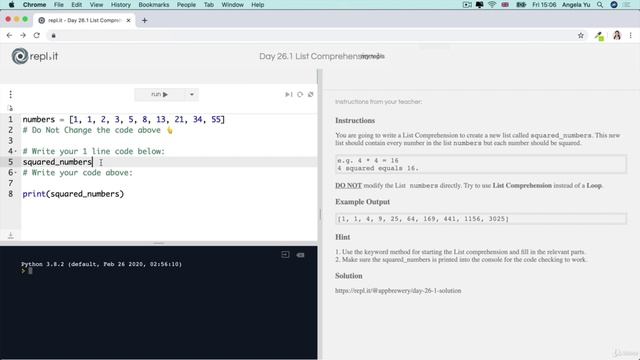Click the Wi-Fi status icon
The image size is (640, 360).
tap(492, 5)
